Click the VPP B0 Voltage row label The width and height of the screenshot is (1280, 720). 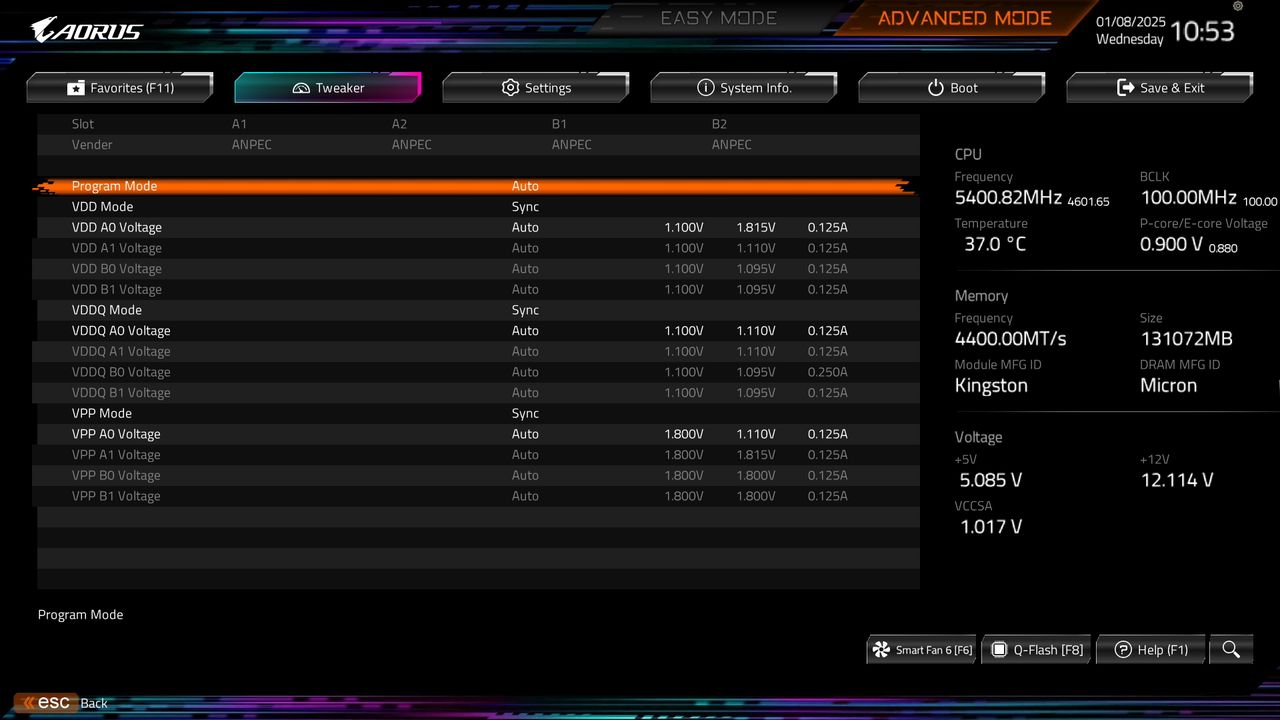(116, 475)
